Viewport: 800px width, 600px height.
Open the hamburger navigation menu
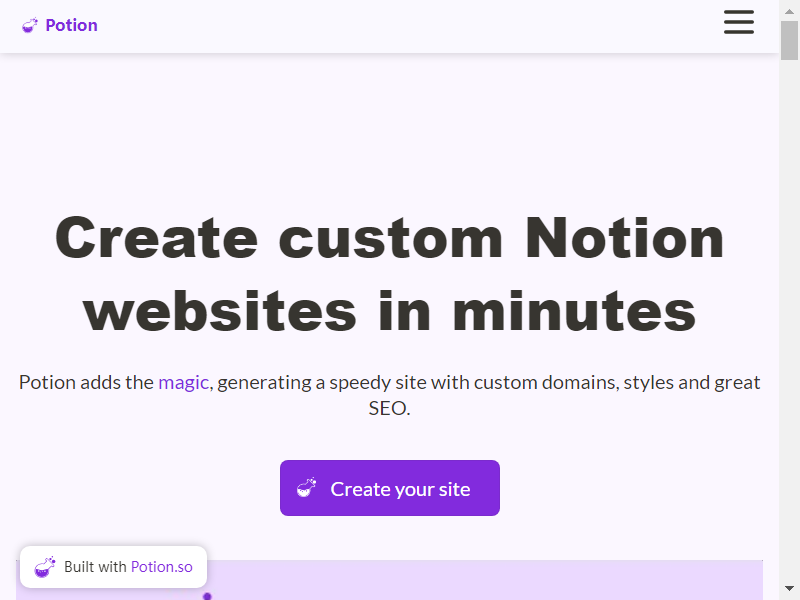pyautogui.click(x=739, y=22)
